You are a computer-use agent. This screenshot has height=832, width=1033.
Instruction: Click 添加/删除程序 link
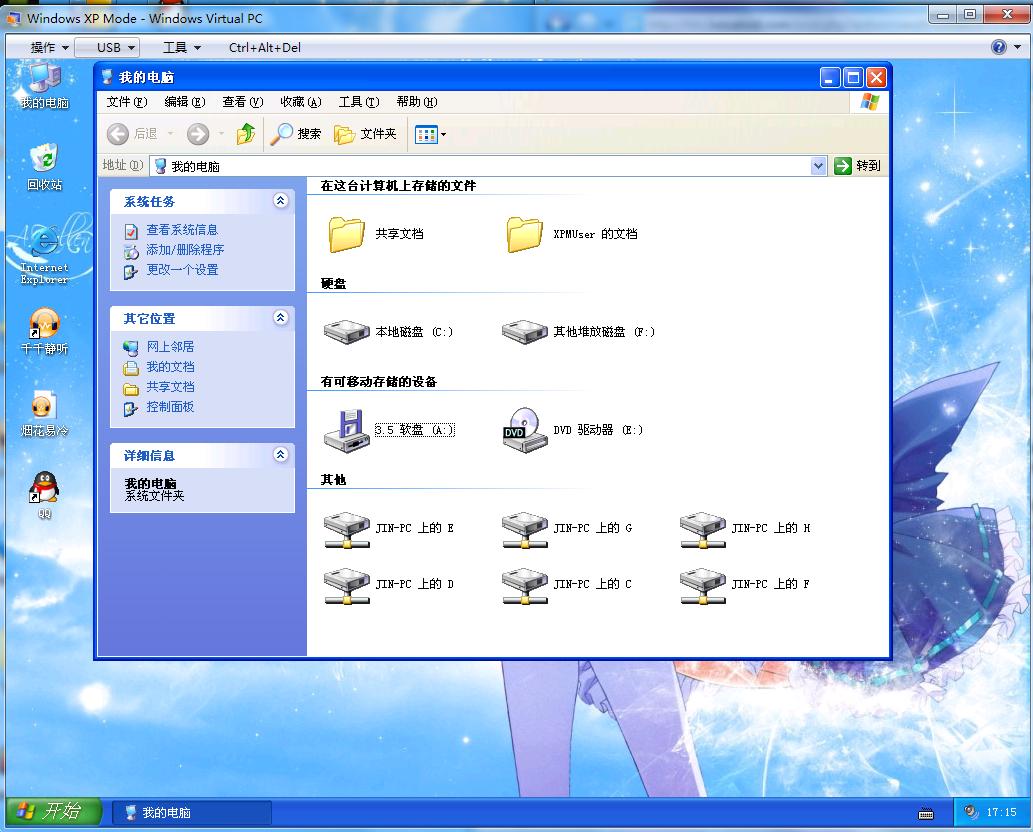(x=185, y=250)
